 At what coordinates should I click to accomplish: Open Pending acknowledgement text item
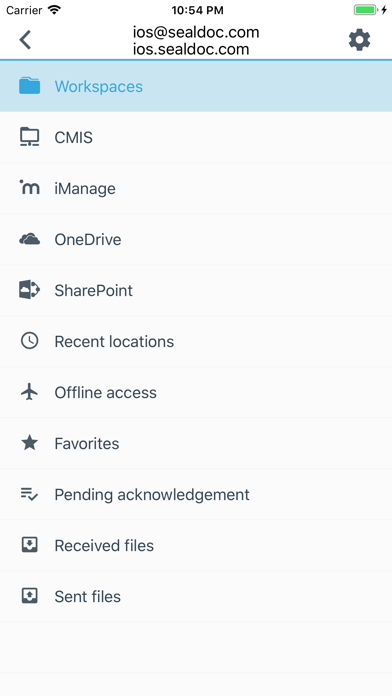[x=152, y=495]
